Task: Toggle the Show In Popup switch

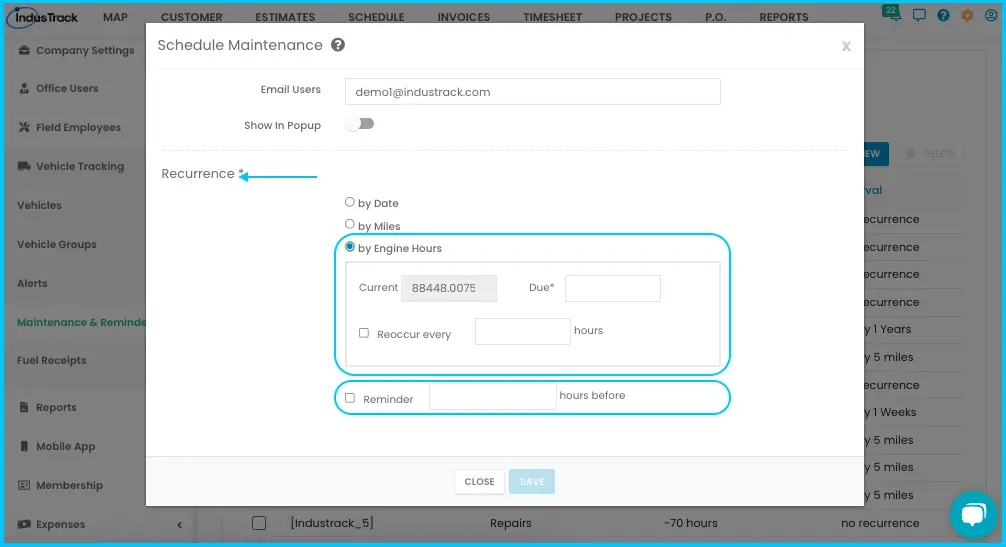Action: click(x=359, y=124)
